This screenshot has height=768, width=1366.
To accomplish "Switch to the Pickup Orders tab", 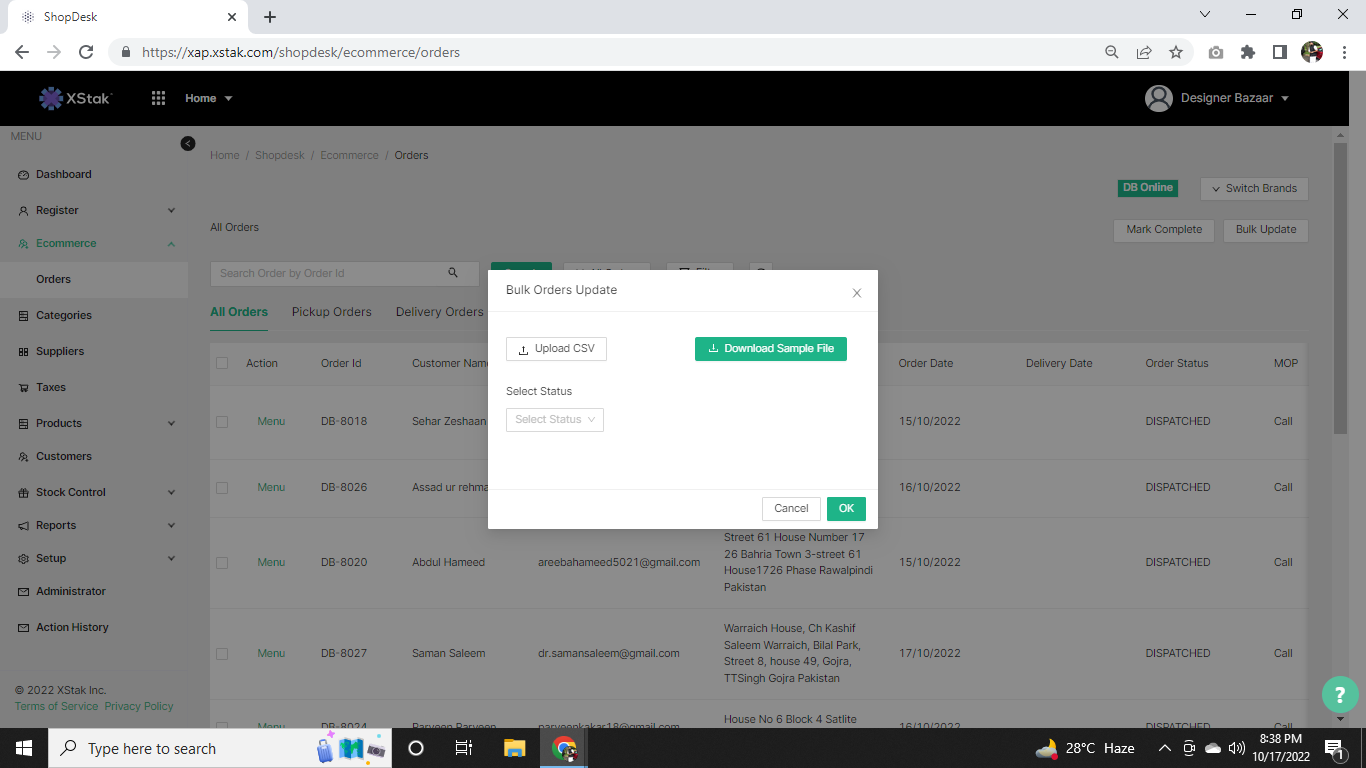I will pos(331,312).
